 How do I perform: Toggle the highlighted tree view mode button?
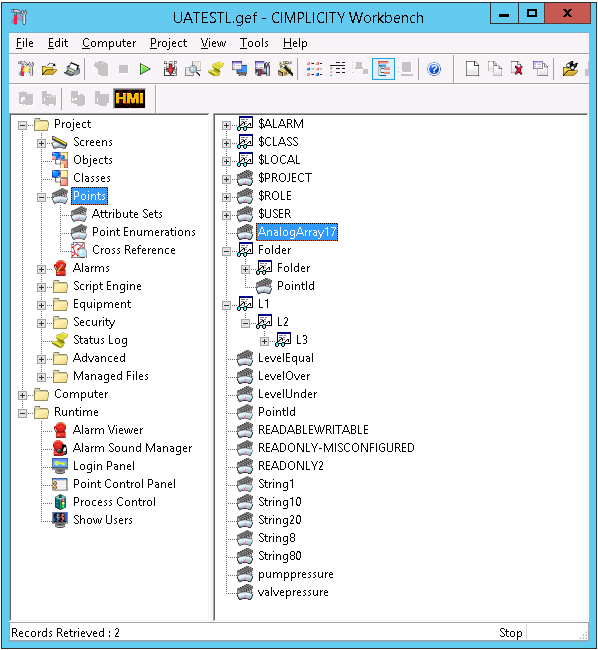pos(384,69)
